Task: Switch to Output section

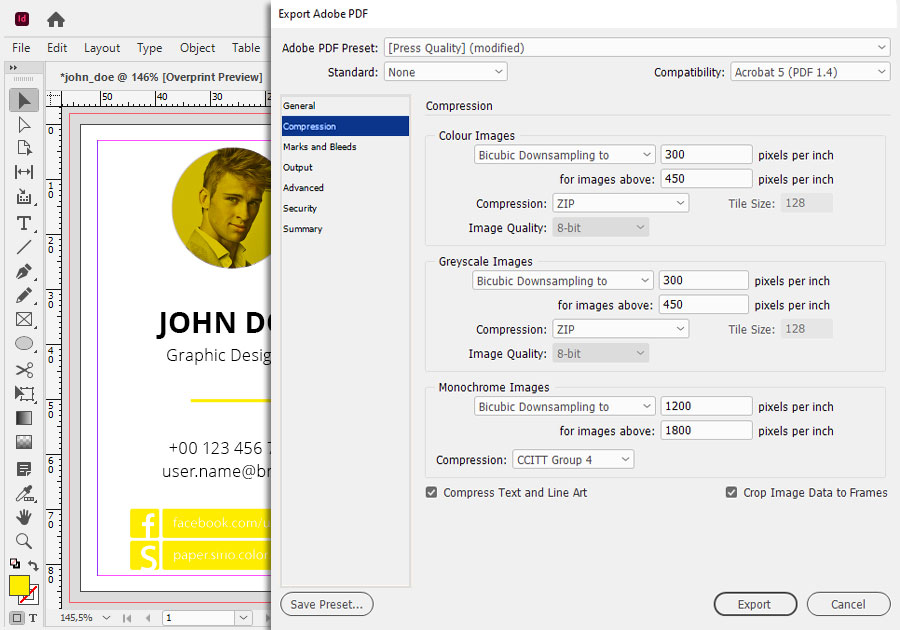Action: click(x=345, y=168)
